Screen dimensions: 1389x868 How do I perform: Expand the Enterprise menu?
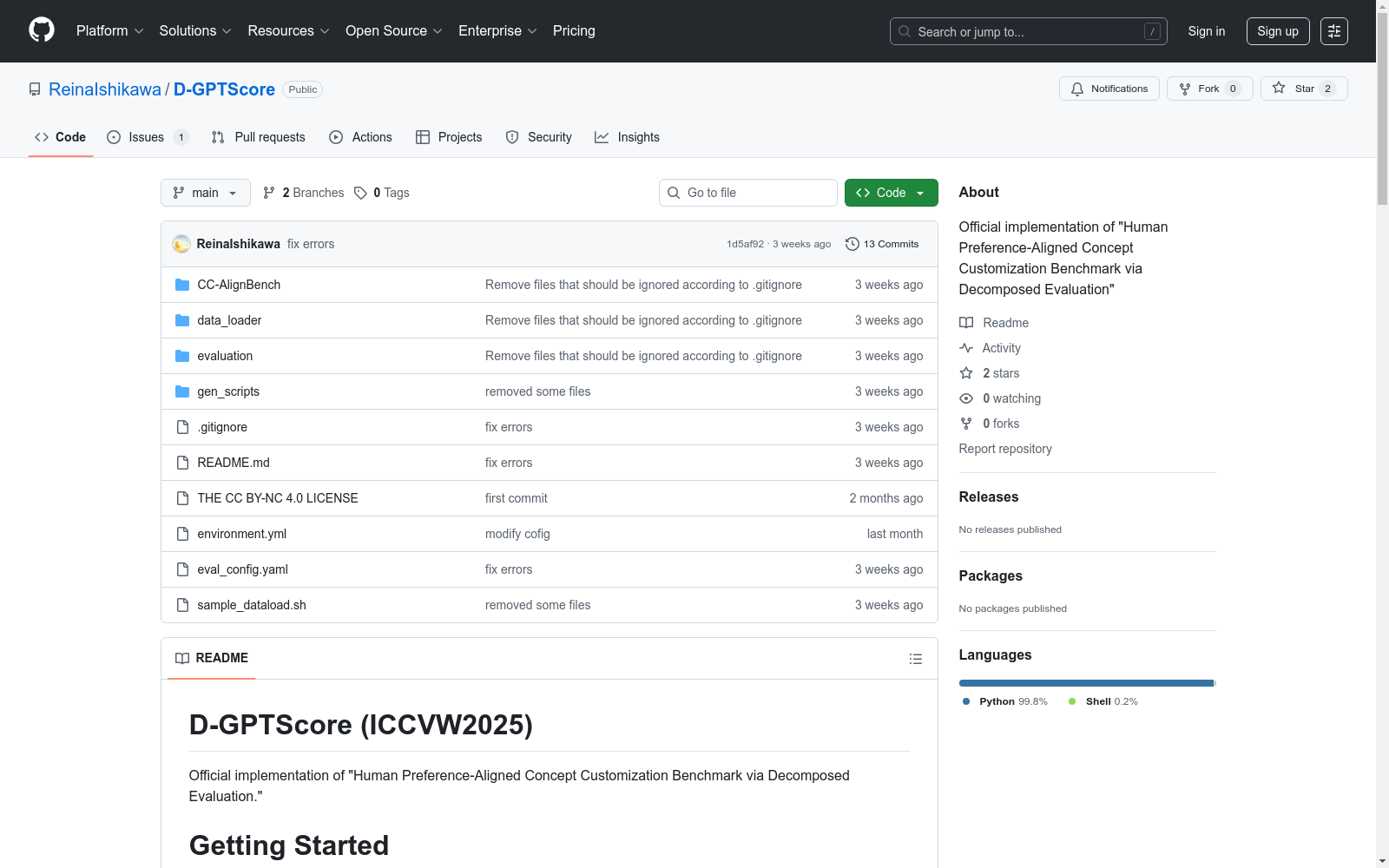click(x=497, y=31)
